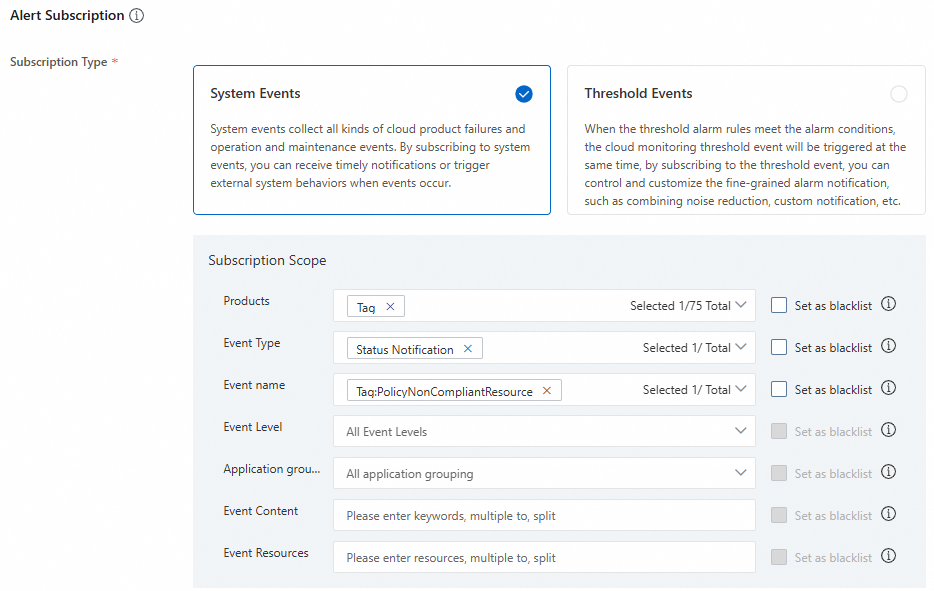Viewport: 934px width, 591px height.
Task: Click the Event Content keywords field
Action: (x=544, y=516)
